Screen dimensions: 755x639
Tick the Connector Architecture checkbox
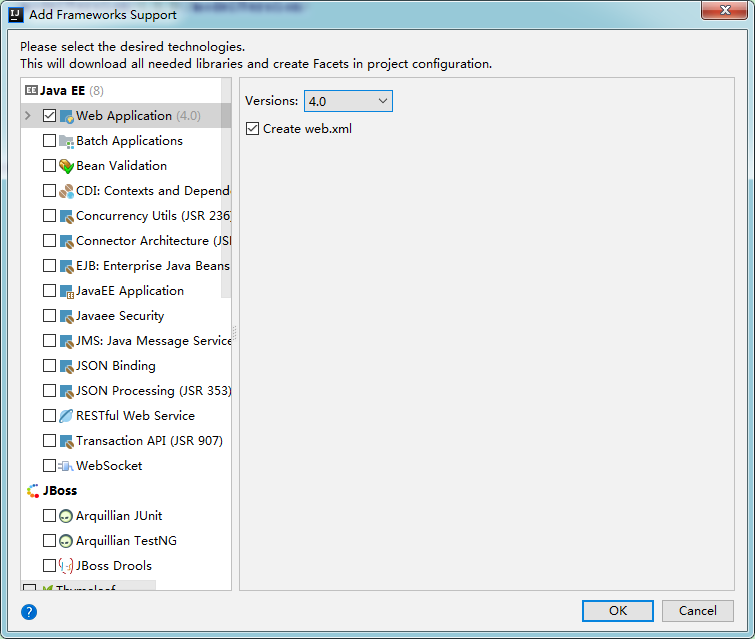(x=49, y=241)
